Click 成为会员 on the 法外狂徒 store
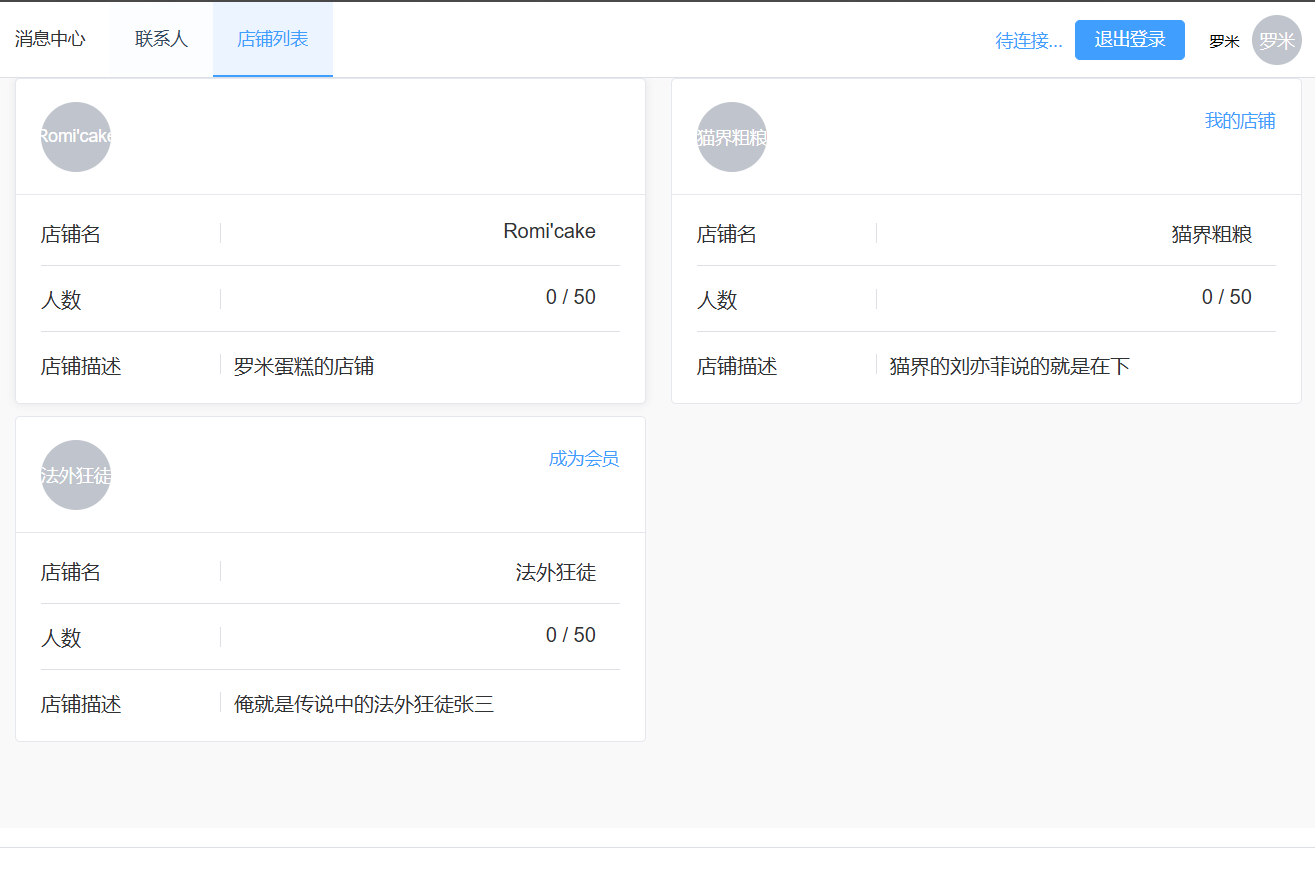The width and height of the screenshot is (1315, 889). tap(583, 459)
